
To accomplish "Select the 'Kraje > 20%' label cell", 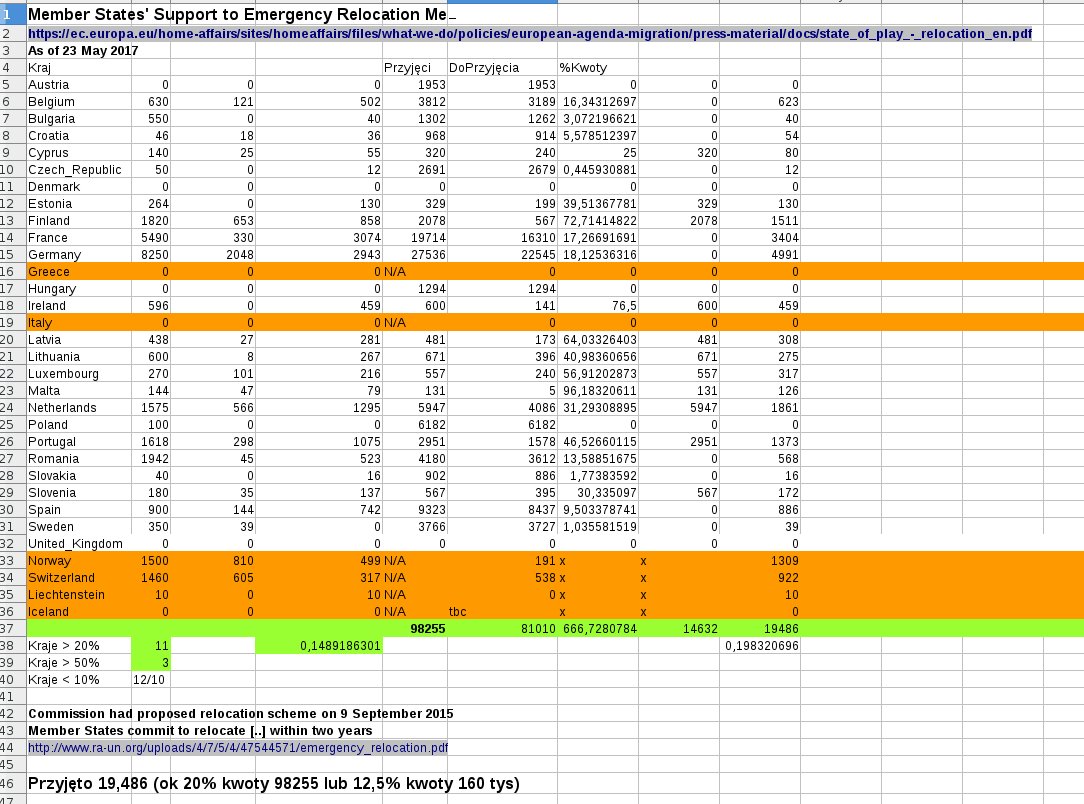I will [80, 646].
